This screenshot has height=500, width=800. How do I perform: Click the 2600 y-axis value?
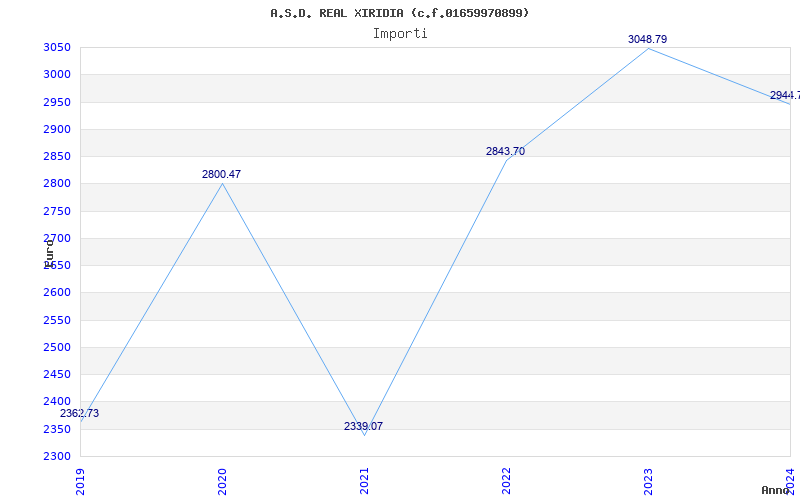point(57,293)
